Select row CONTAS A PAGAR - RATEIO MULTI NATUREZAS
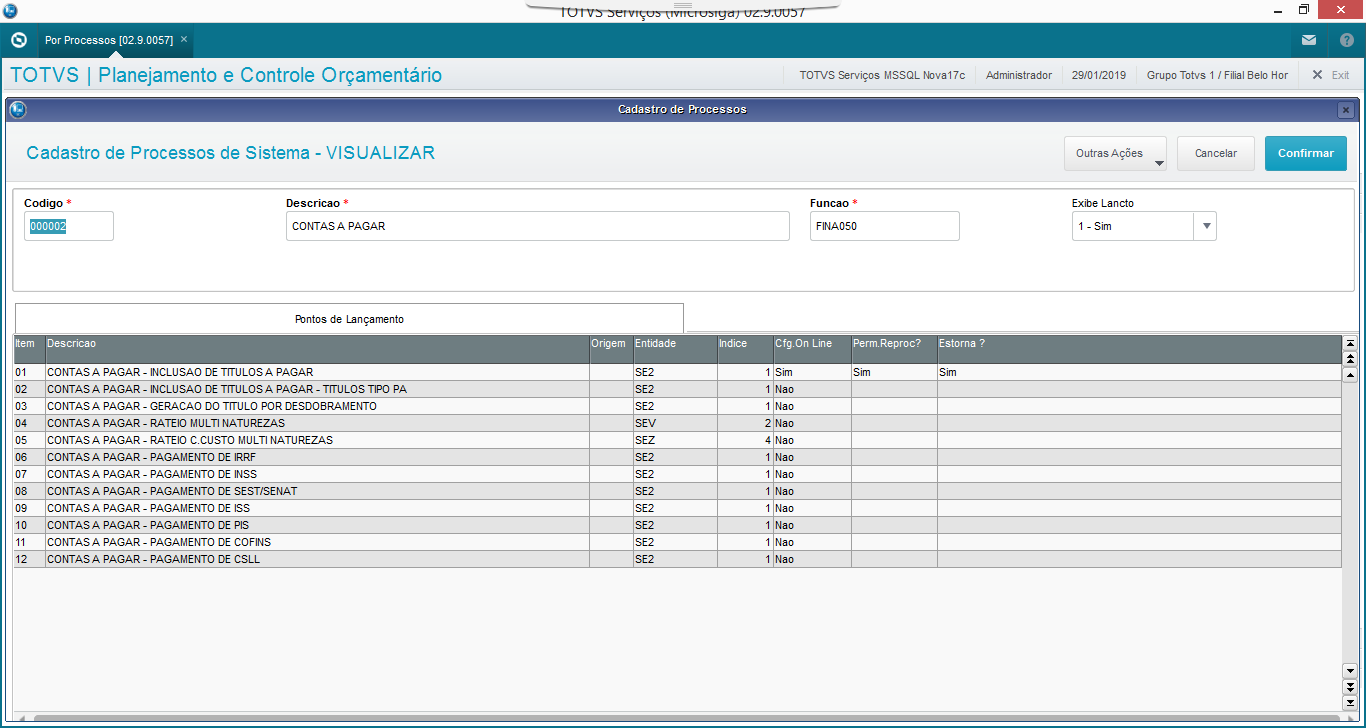Viewport: 1366px width, 728px height. [x=677, y=423]
